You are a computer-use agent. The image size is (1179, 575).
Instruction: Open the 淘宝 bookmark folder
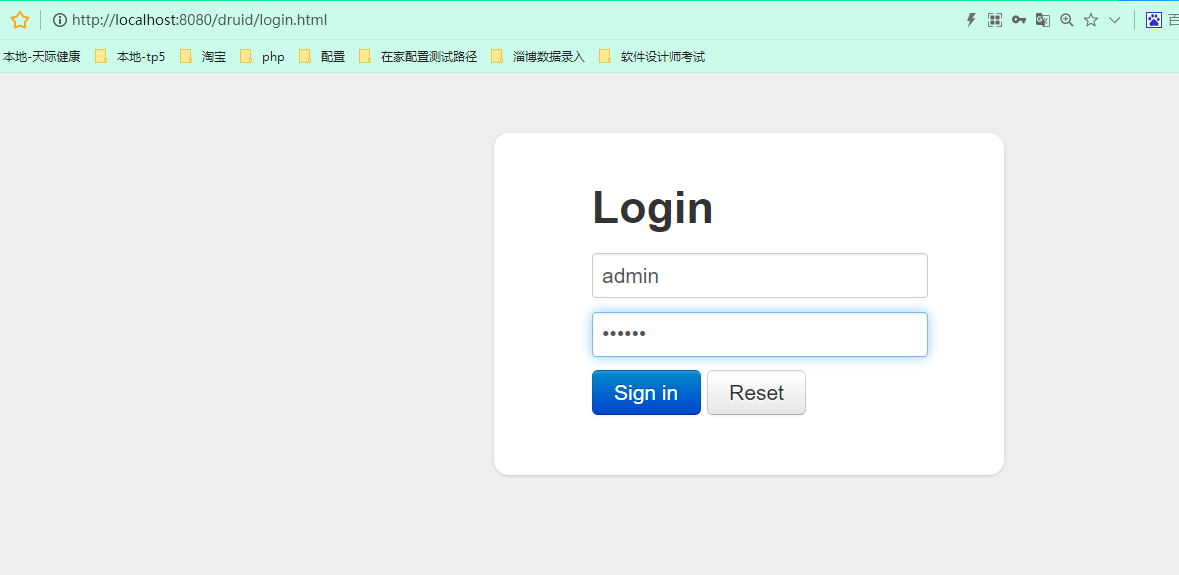pyautogui.click(x=203, y=56)
